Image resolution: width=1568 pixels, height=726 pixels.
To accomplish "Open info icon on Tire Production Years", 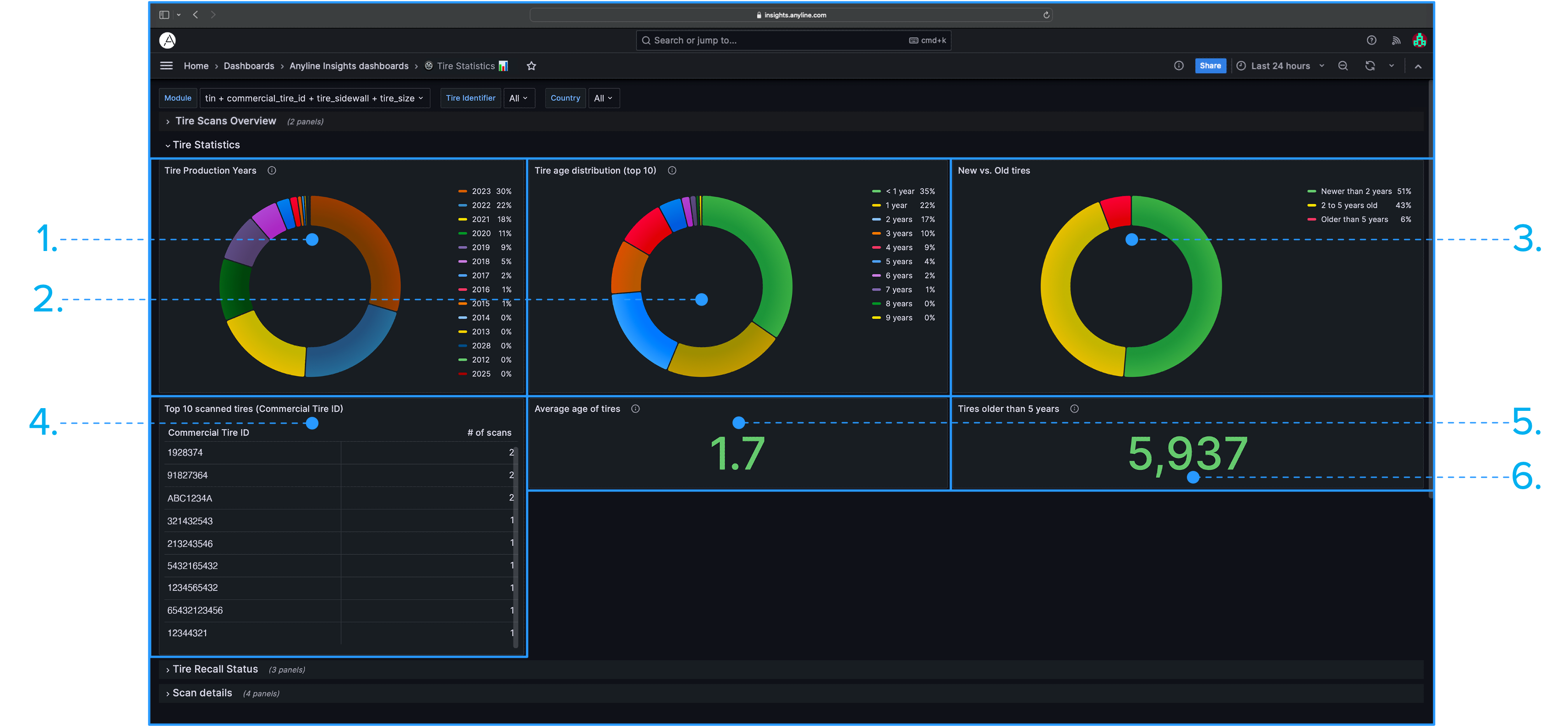I will 272,170.
